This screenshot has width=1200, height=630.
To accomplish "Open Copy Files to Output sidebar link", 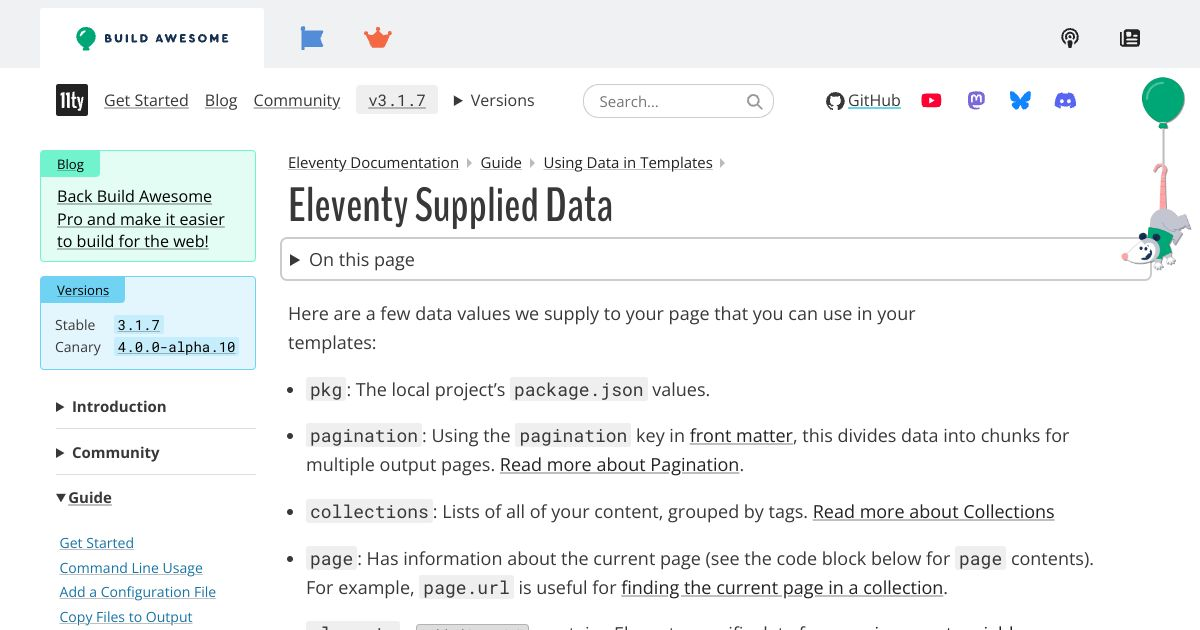I will click(125, 617).
